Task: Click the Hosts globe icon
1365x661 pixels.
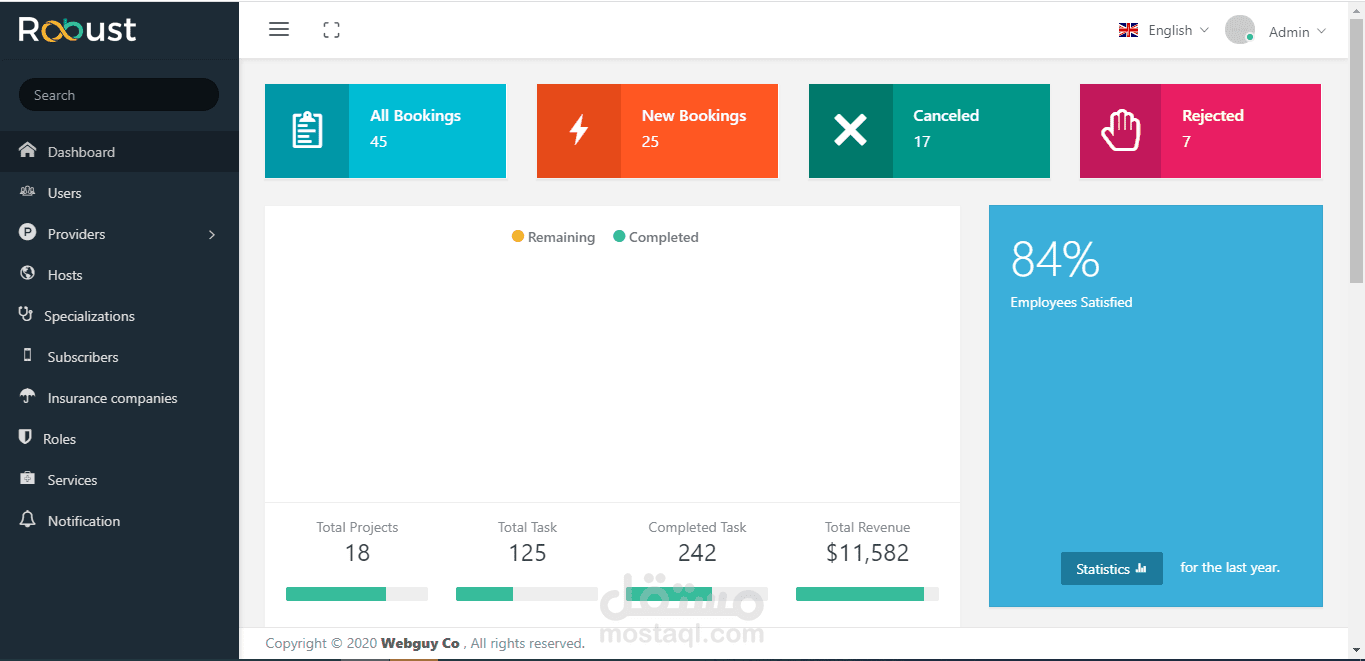Action: tap(28, 274)
